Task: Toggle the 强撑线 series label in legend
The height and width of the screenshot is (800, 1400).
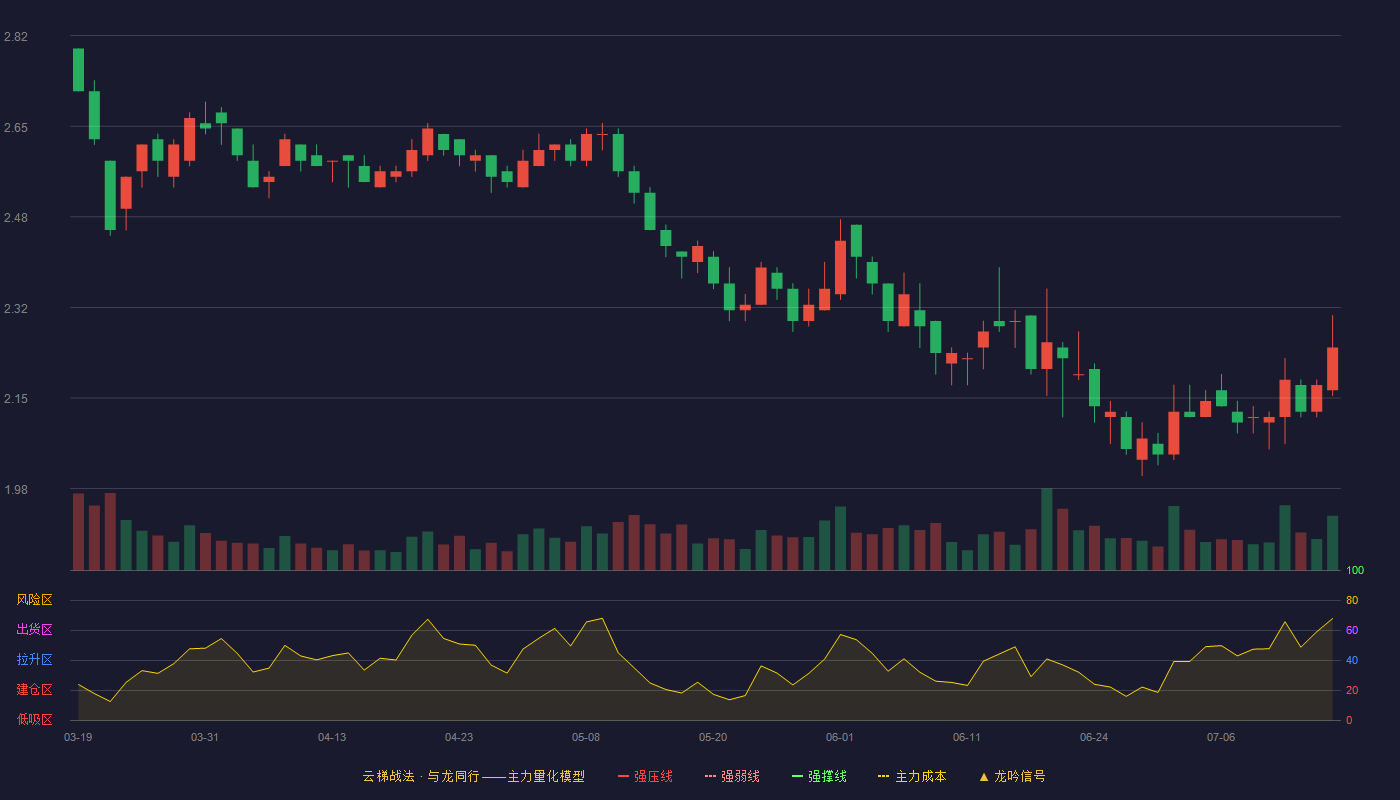Action: [827, 776]
